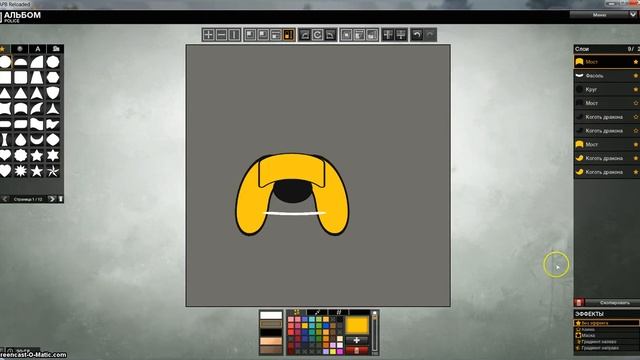The image size is (640, 360).
Task: Click the zoom out minus toolbar icon
Action: (221, 35)
